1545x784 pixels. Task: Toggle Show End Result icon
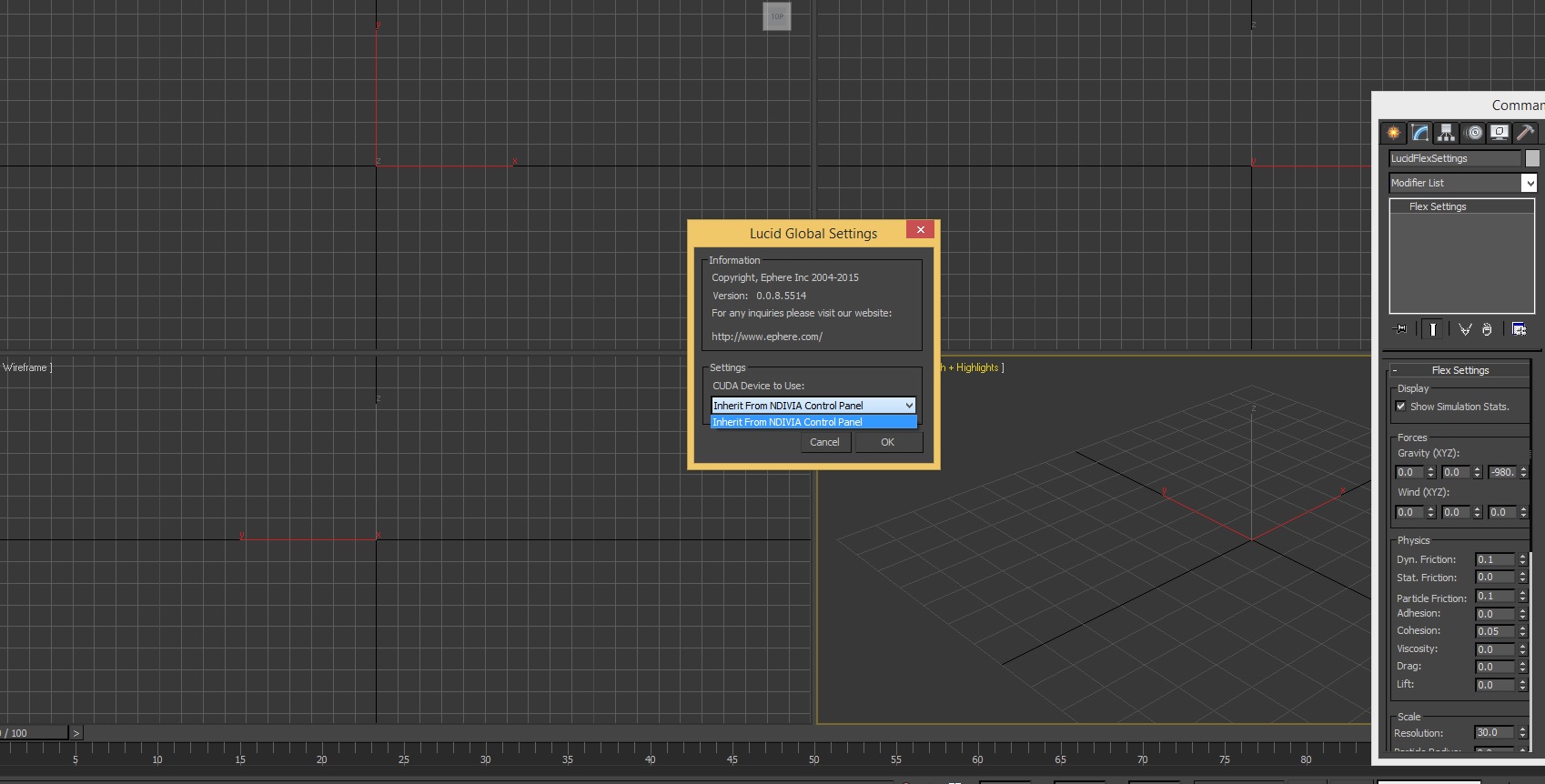point(1432,329)
